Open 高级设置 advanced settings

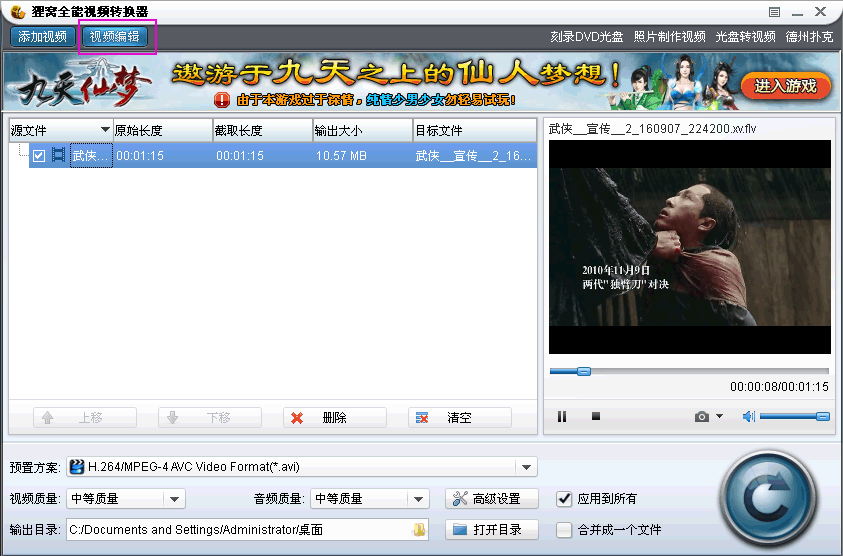(x=491, y=498)
